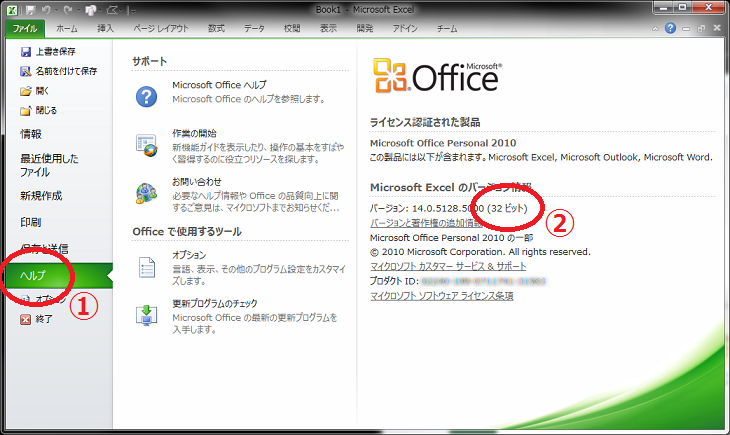Click the Save icon in quick access toolbar
Screen dimensions: 730x435
(x=31, y=10)
